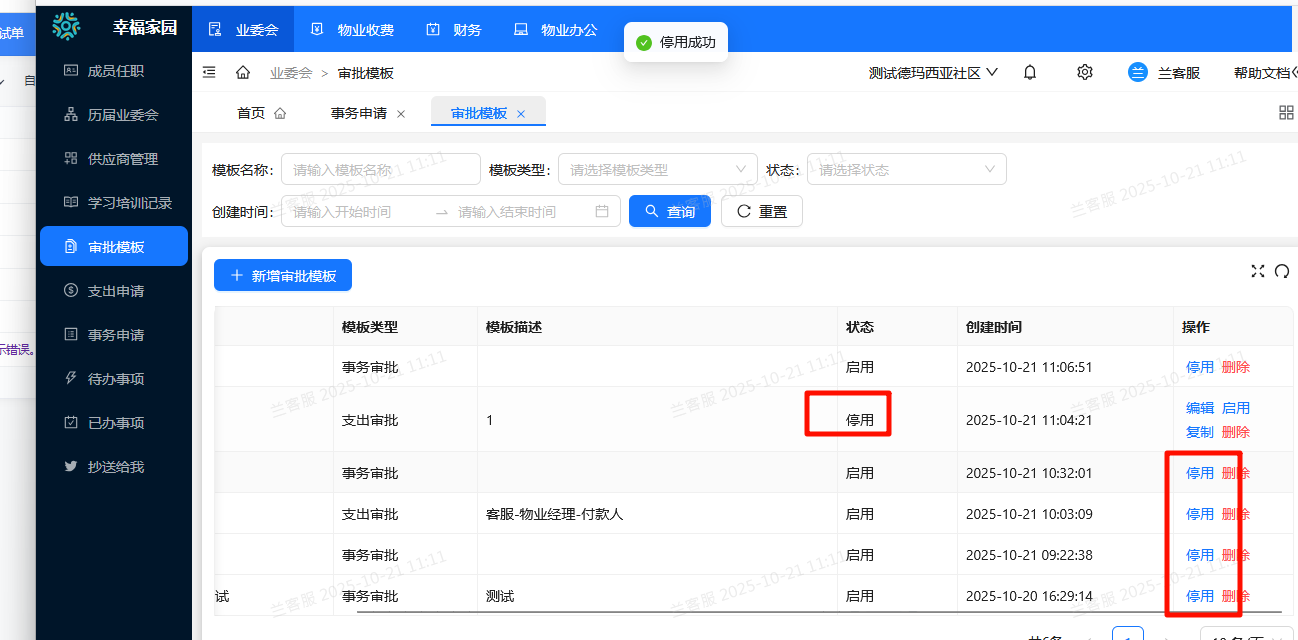This screenshot has width=1298, height=640.
Task: 启用 the disabled 支出审批 template
Action: (x=1236, y=407)
